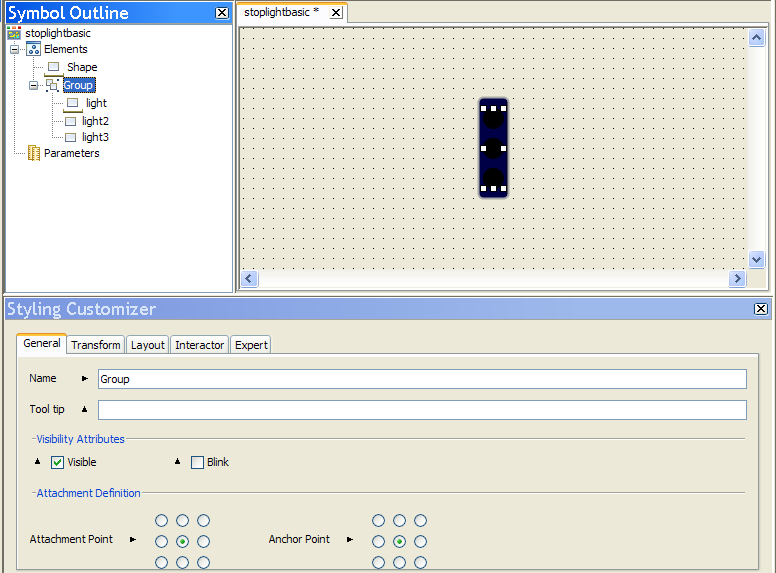776x573 pixels.
Task: Collapse the Elements tree node
Action: point(15,49)
